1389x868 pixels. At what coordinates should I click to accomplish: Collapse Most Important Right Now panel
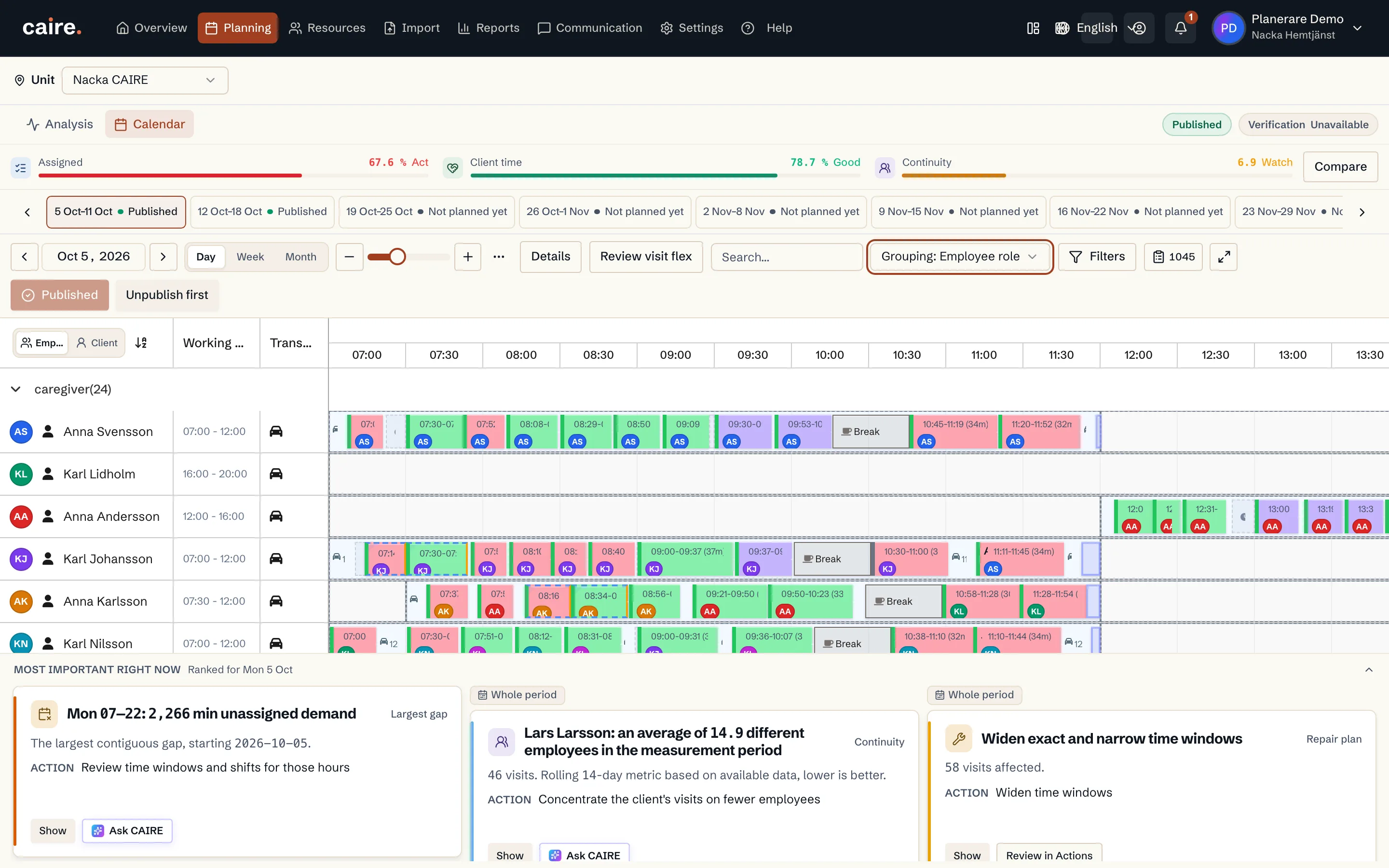(x=1369, y=669)
